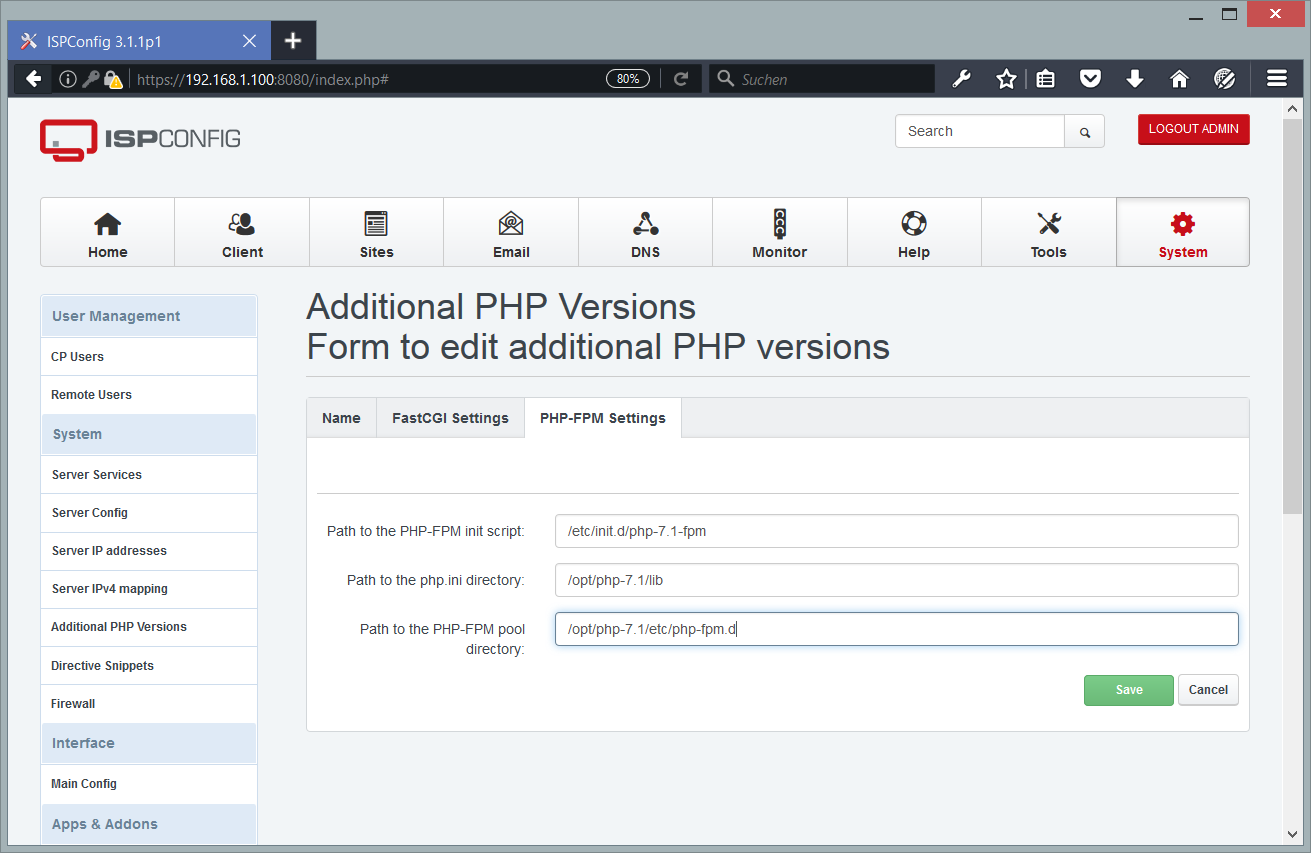This screenshot has height=853, width=1311.
Task: Open Remote Users in sidebar
Action: coord(149,395)
